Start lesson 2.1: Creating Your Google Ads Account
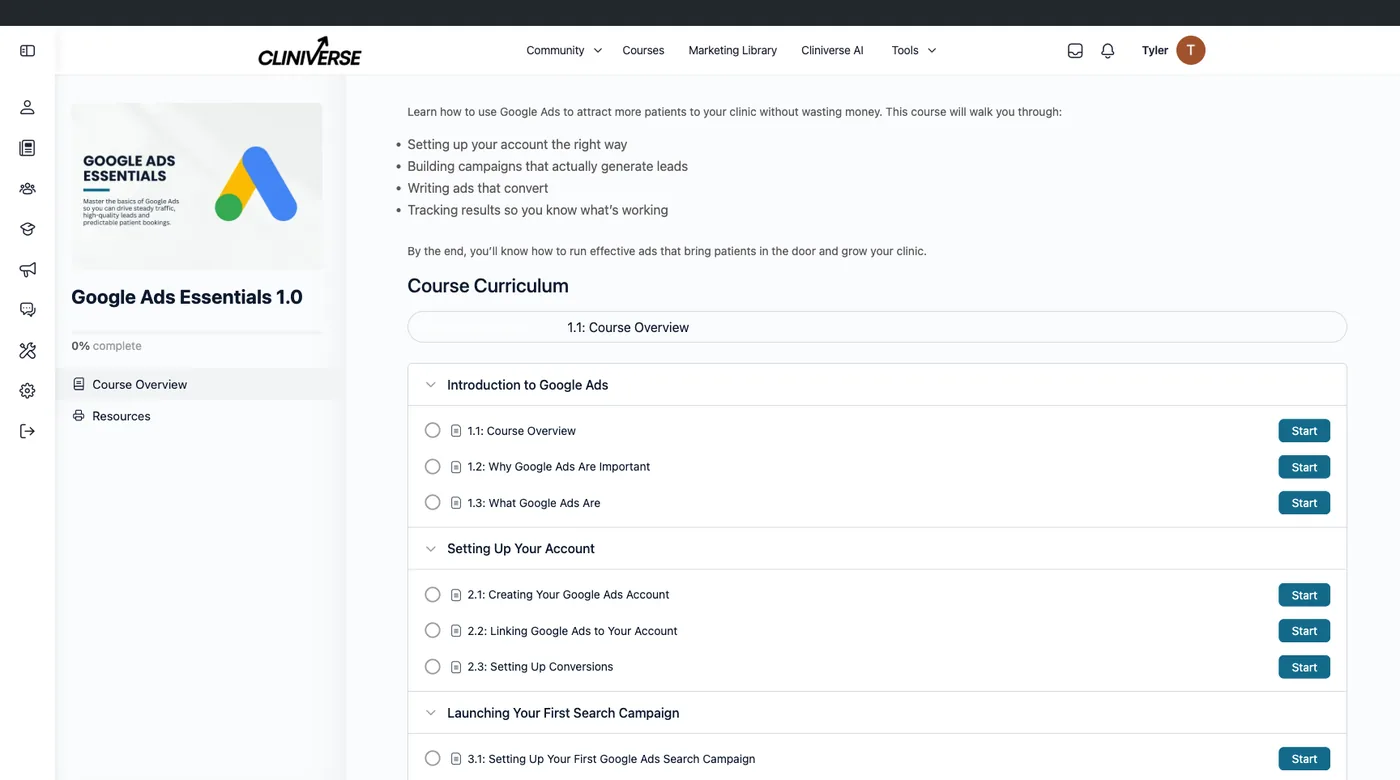Screen dimensions: 1400x780 [1304, 595]
